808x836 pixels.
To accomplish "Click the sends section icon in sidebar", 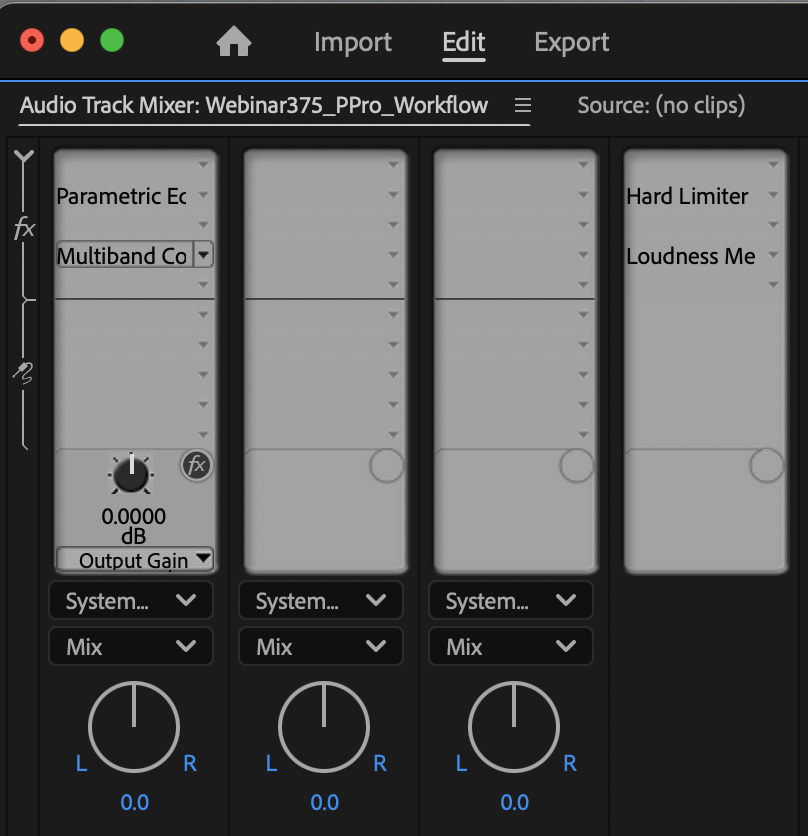I will (24, 374).
